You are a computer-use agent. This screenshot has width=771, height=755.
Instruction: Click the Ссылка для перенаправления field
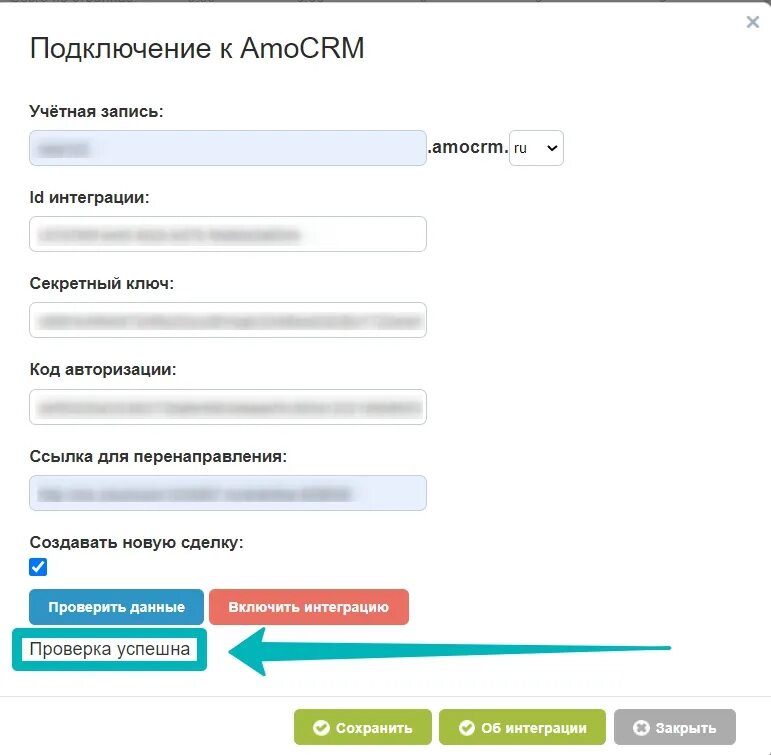tap(228, 493)
